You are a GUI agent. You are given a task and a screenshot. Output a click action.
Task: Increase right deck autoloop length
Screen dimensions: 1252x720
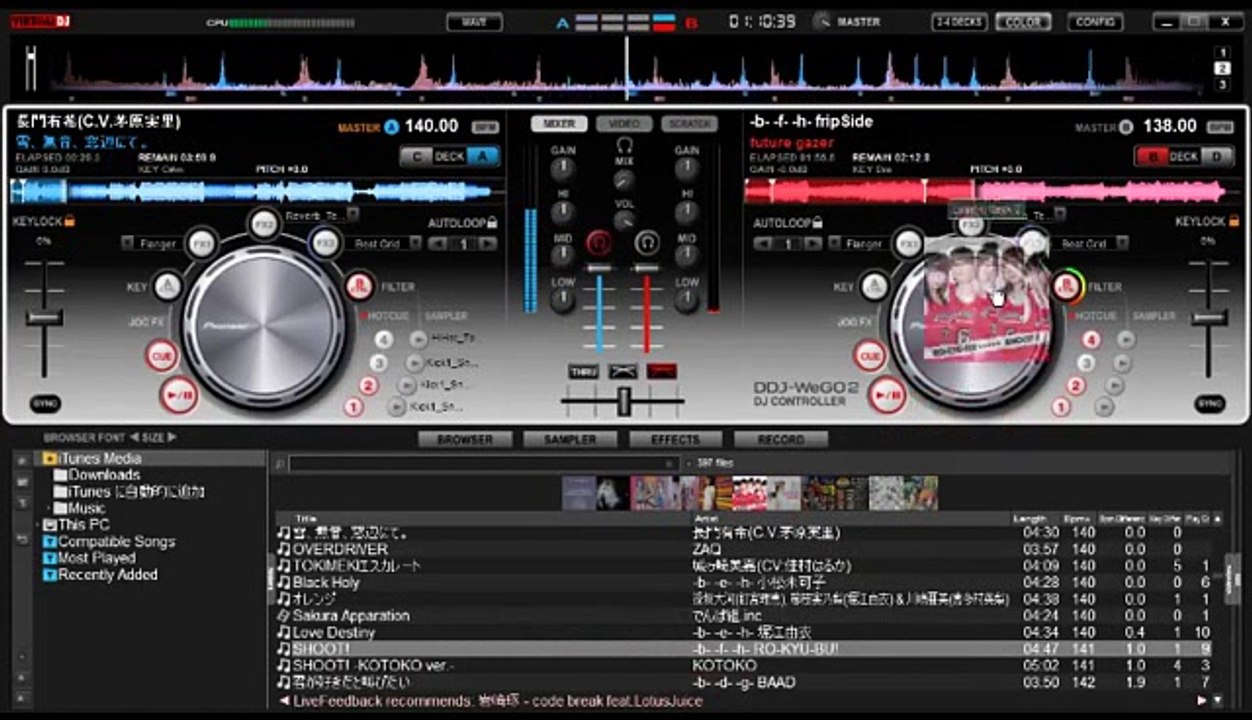(814, 244)
